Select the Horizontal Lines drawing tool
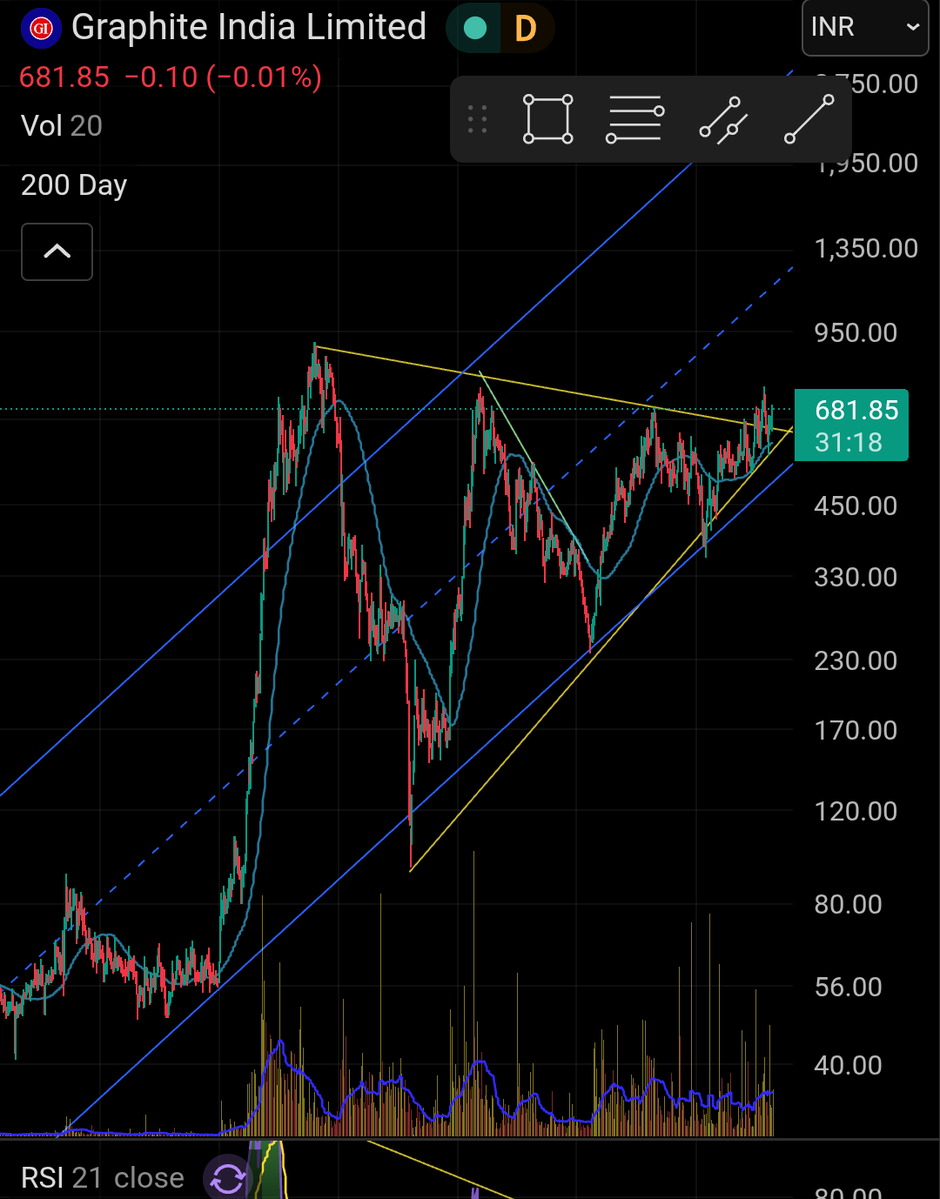 pyautogui.click(x=634, y=118)
